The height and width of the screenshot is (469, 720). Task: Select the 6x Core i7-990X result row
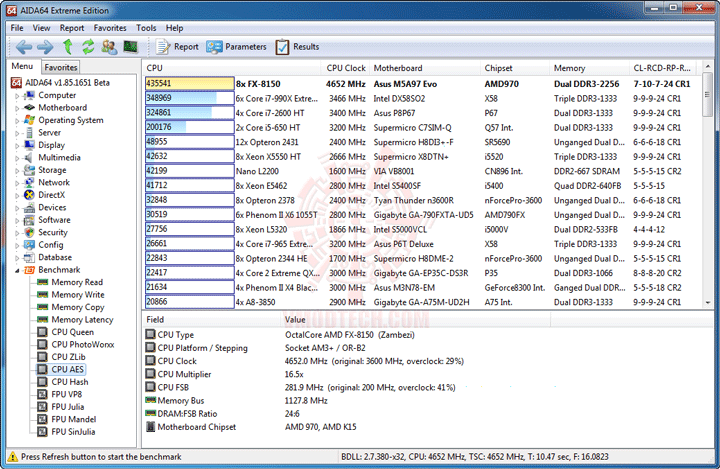422,98
